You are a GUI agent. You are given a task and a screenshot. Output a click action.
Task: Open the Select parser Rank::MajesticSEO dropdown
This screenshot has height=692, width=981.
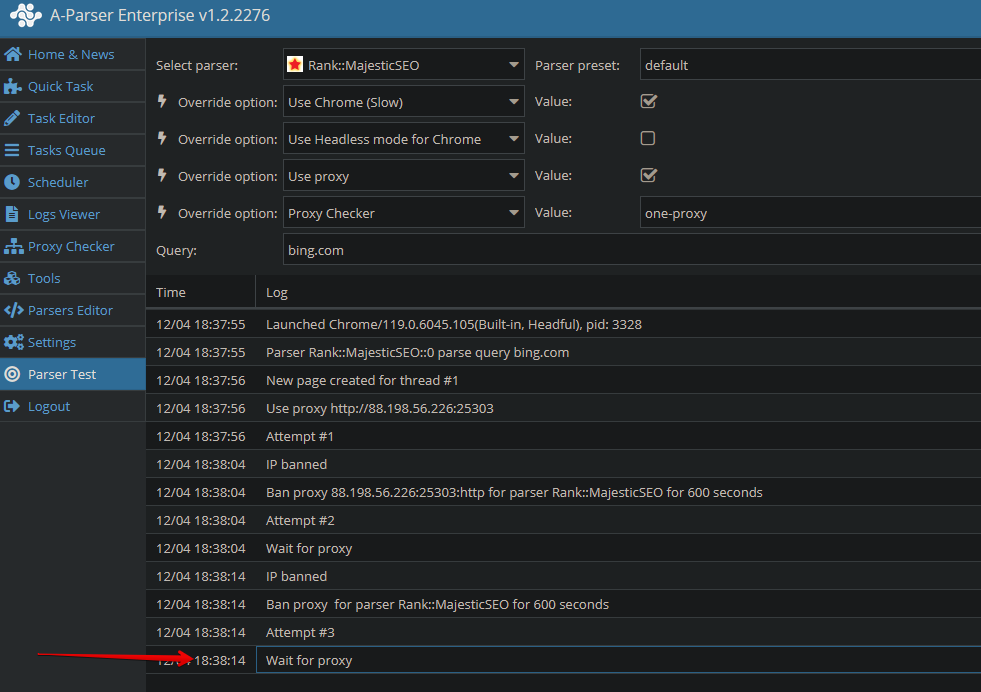coord(403,65)
